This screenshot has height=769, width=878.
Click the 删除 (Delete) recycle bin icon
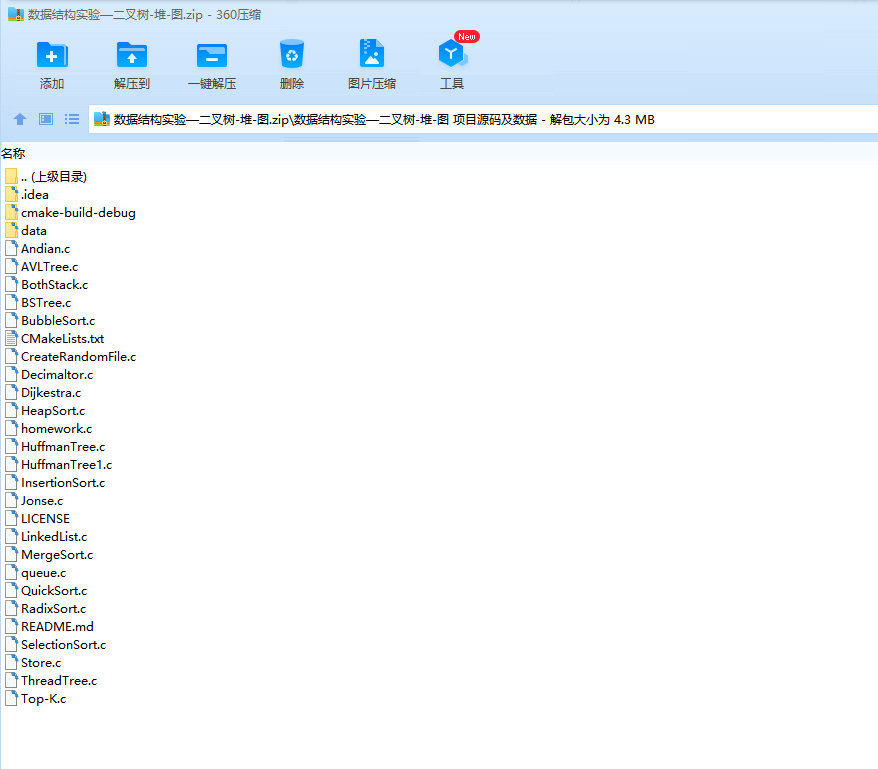click(x=292, y=54)
